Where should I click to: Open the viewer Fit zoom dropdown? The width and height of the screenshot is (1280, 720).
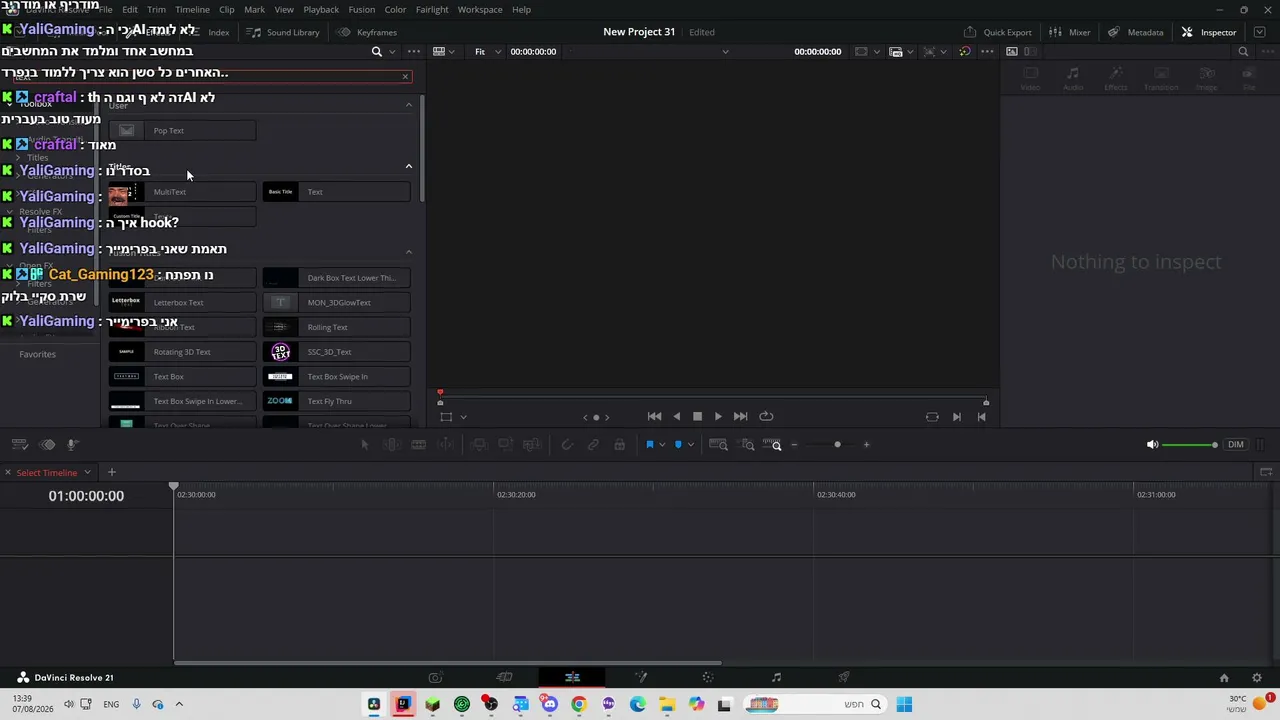tap(485, 51)
